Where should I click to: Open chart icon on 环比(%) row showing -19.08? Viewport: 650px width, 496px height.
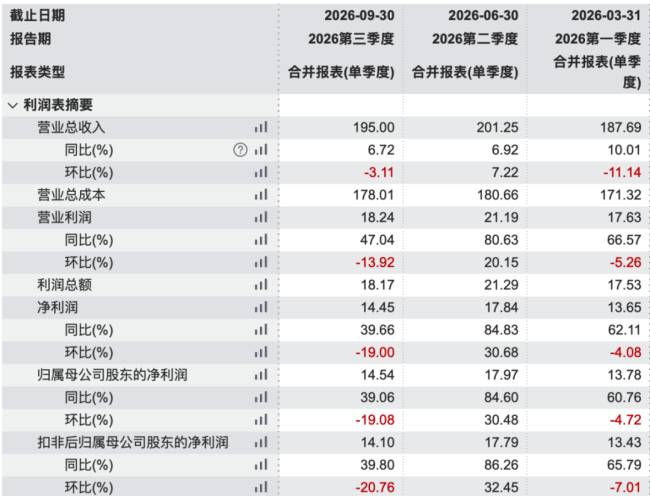pos(261,420)
